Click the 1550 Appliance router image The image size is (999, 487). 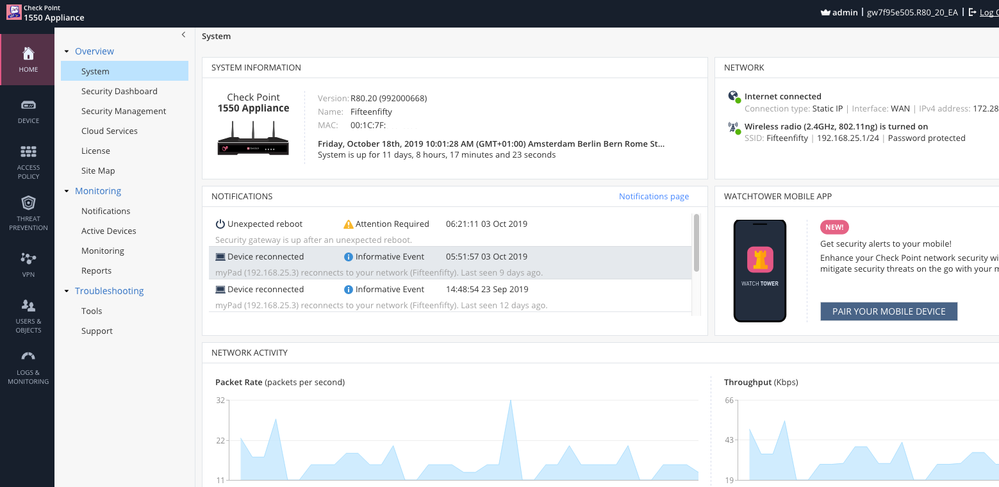point(253,138)
